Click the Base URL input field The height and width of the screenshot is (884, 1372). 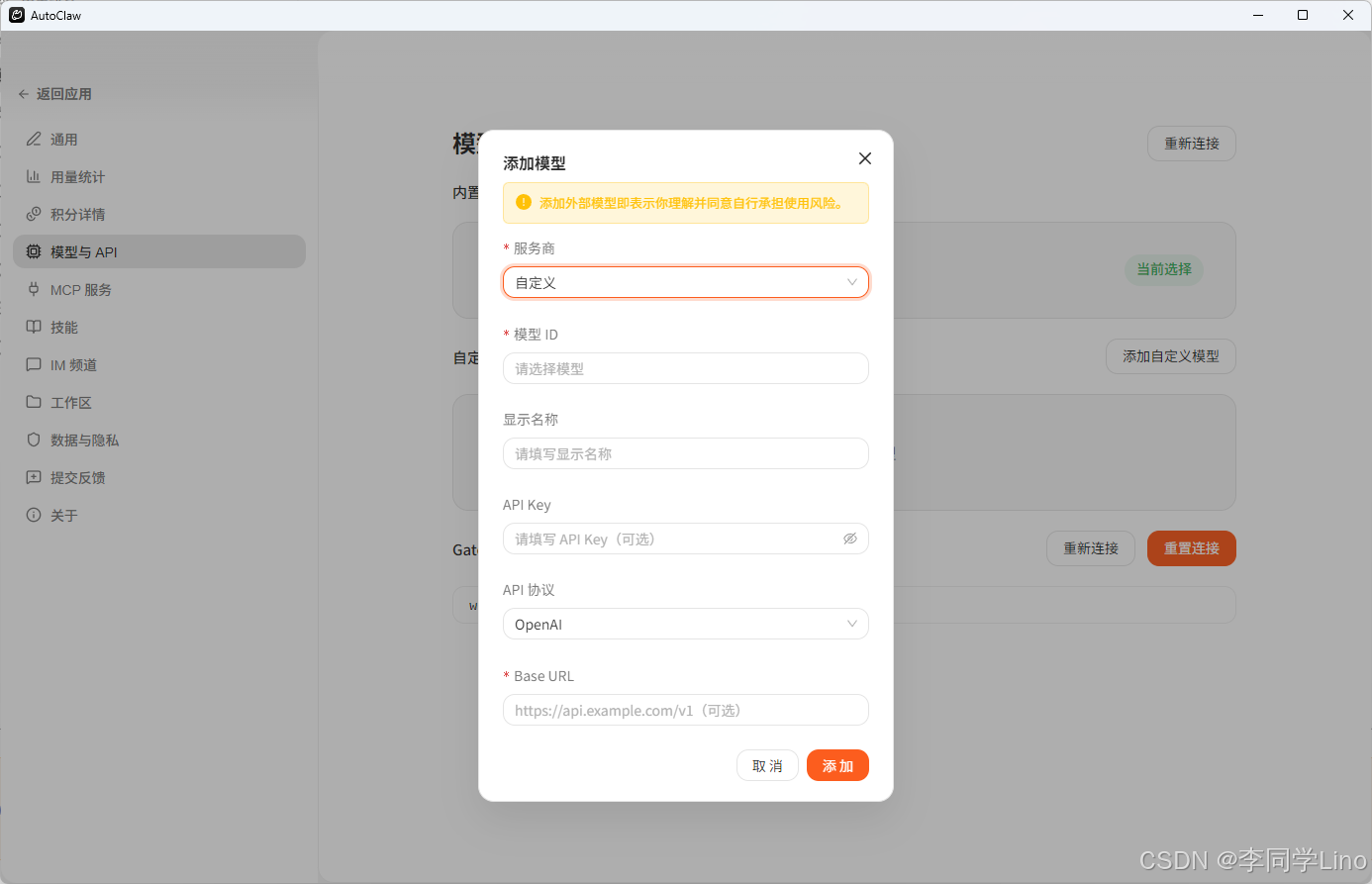click(x=686, y=710)
